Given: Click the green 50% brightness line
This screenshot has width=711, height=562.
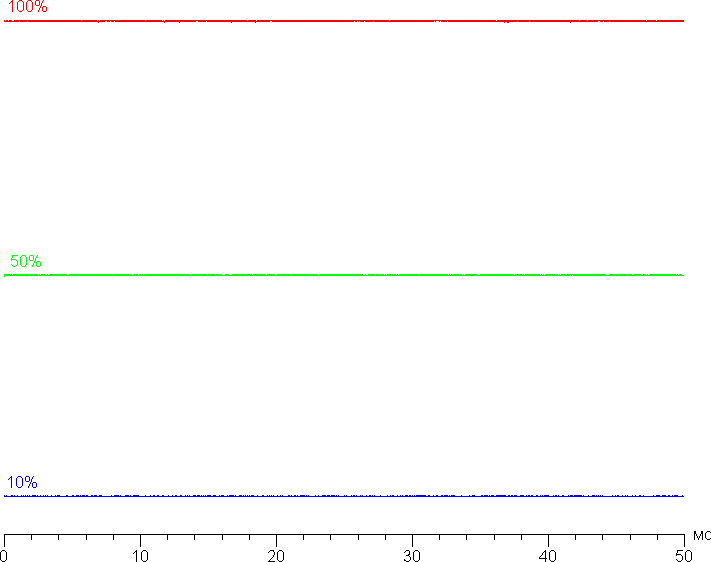Looking at the screenshot, I should pyautogui.click(x=344, y=275).
